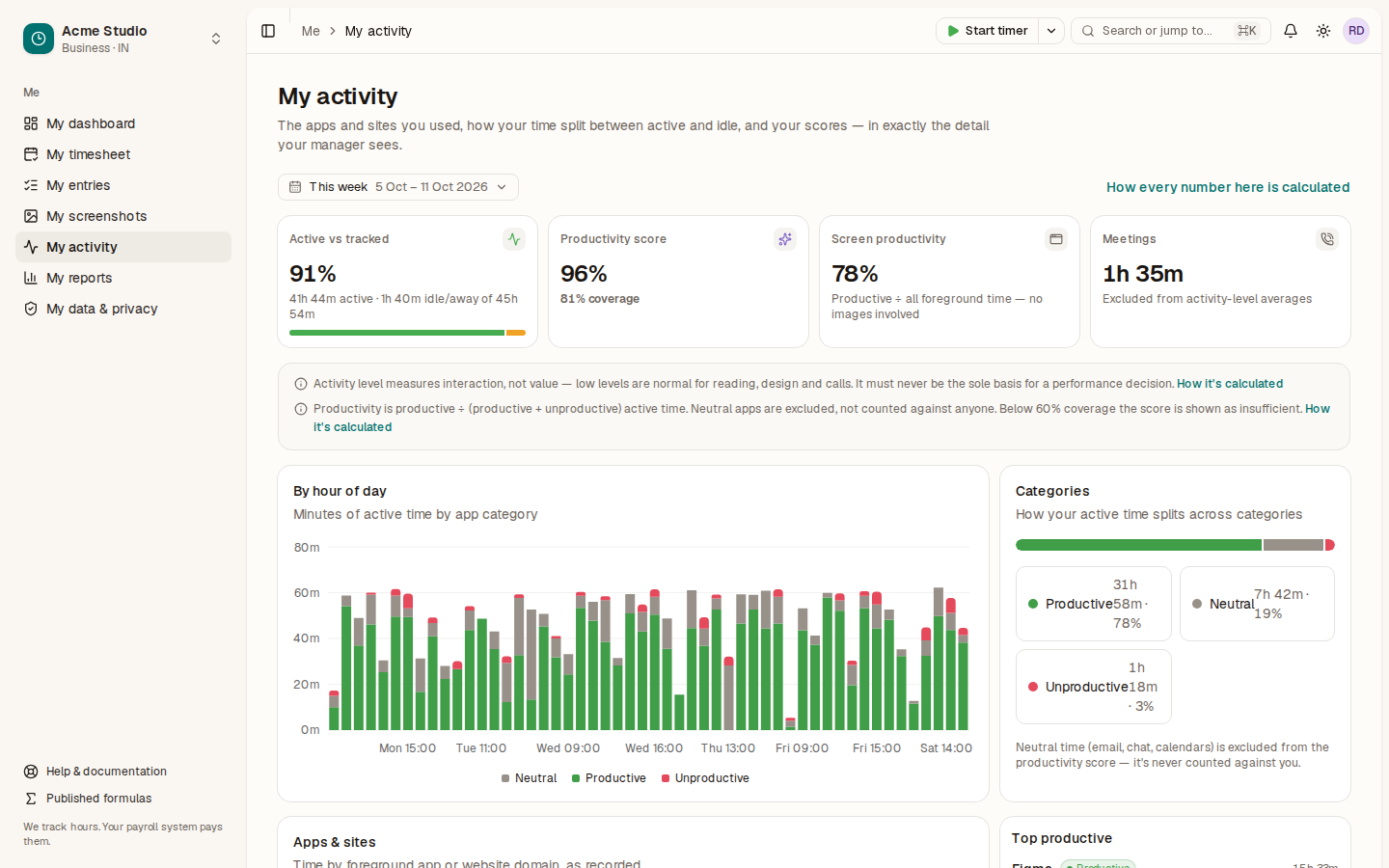Switch the light/dark theme icon
The image size is (1389, 868).
(x=1323, y=31)
